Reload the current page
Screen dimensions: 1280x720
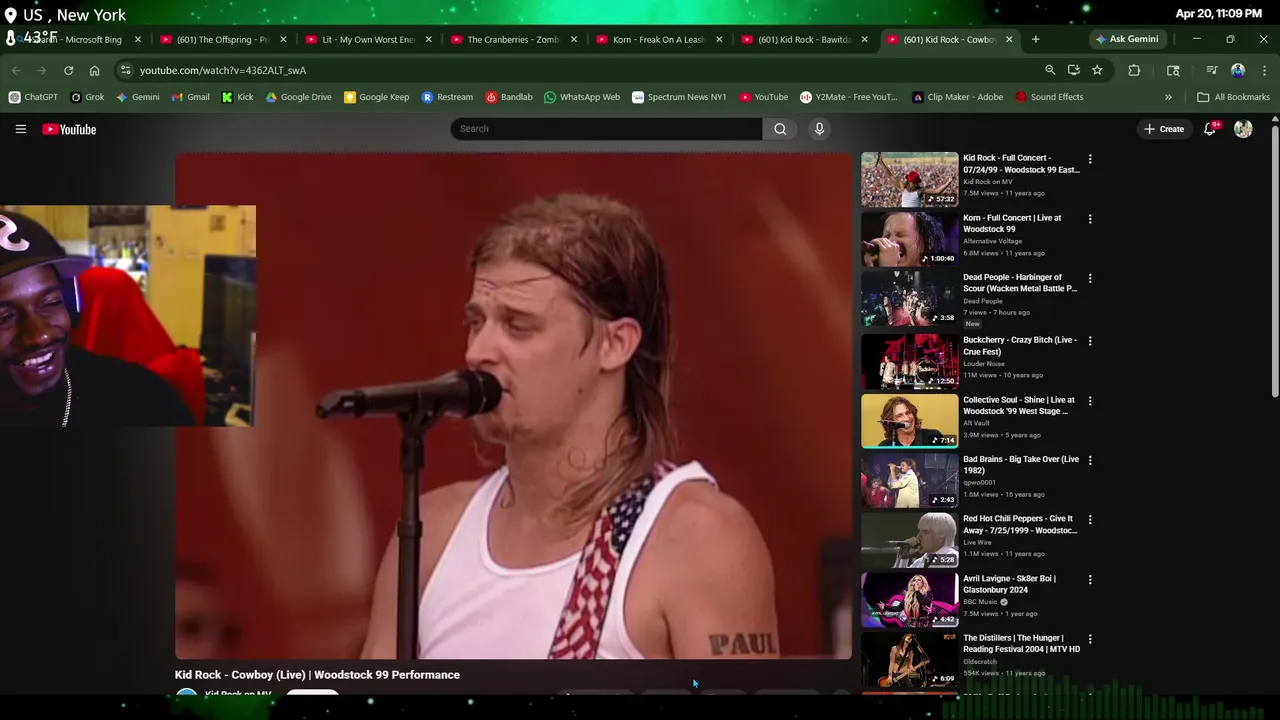68,70
